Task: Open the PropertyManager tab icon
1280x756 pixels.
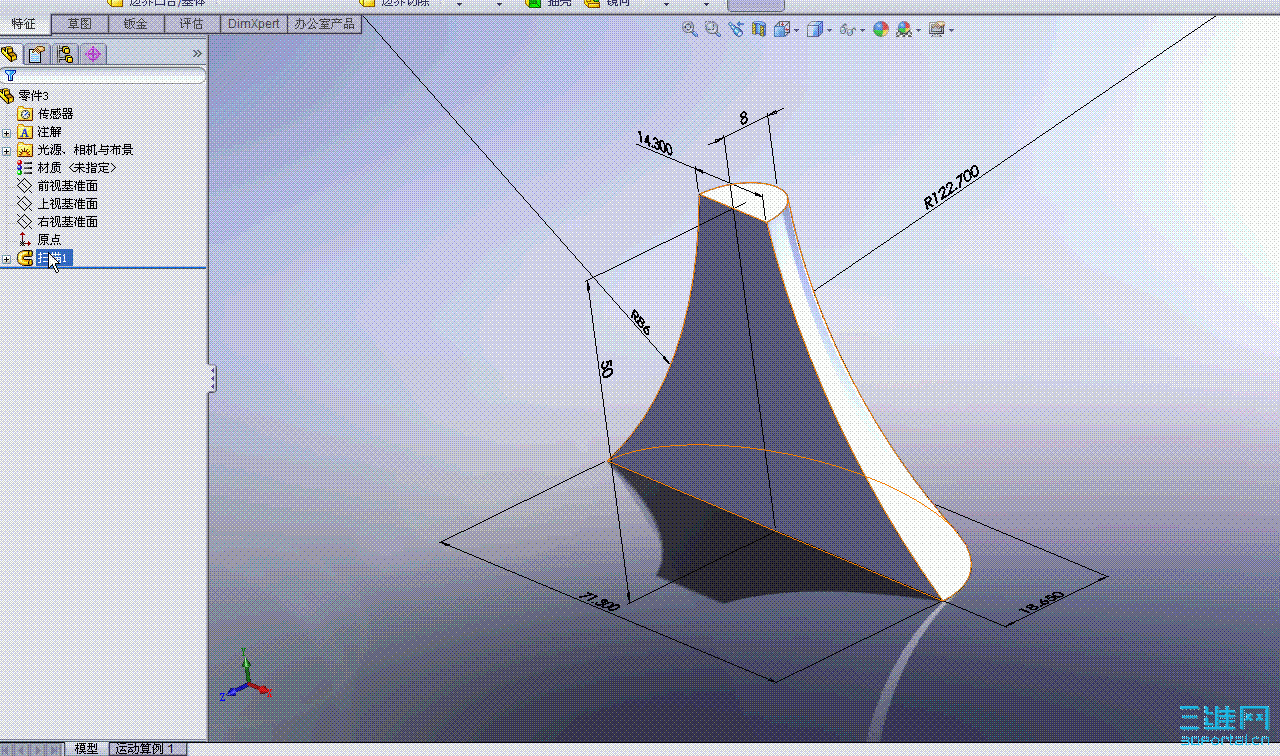Action: click(37, 54)
